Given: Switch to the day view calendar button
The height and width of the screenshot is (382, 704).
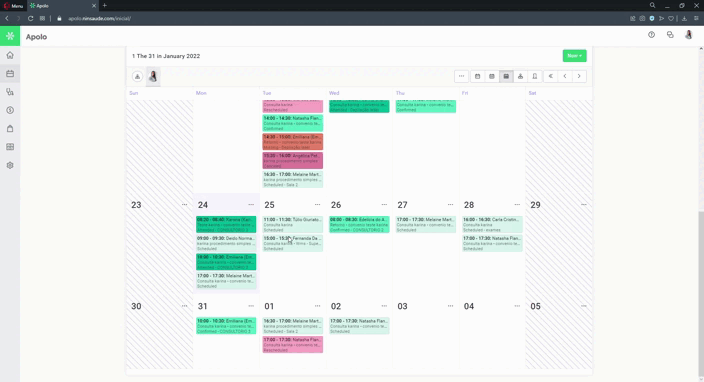Looking at the screenshot, I should click(x=477, y=76).
